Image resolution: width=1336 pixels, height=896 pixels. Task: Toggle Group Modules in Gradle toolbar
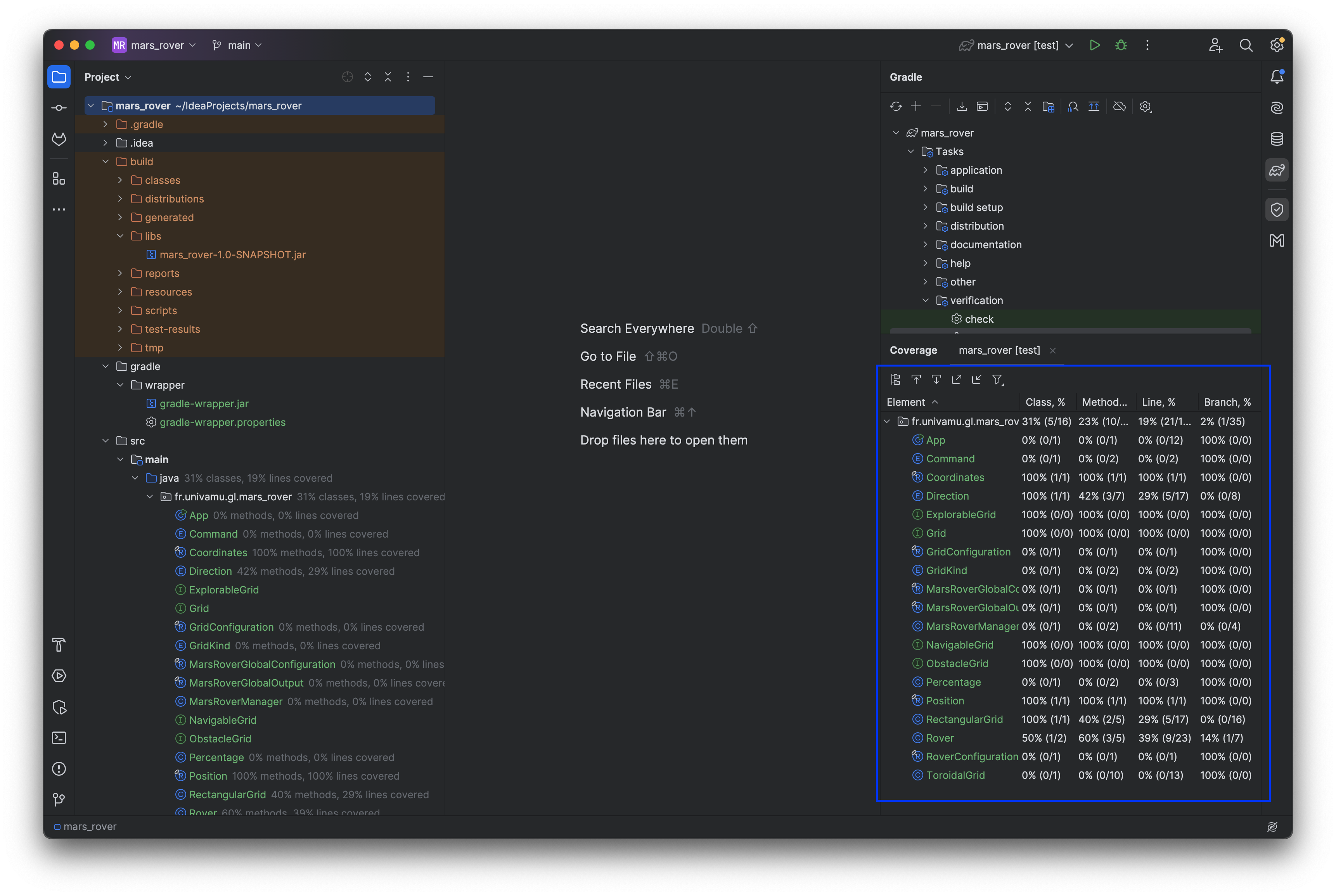1048,106
